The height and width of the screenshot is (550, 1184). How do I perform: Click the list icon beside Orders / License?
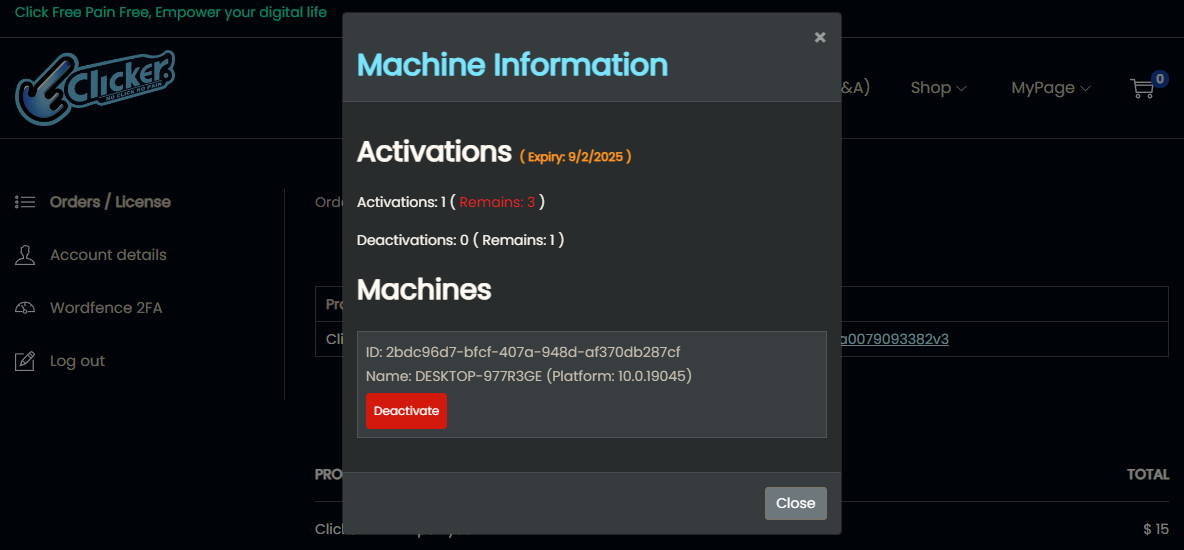click(x=25, y=202)
